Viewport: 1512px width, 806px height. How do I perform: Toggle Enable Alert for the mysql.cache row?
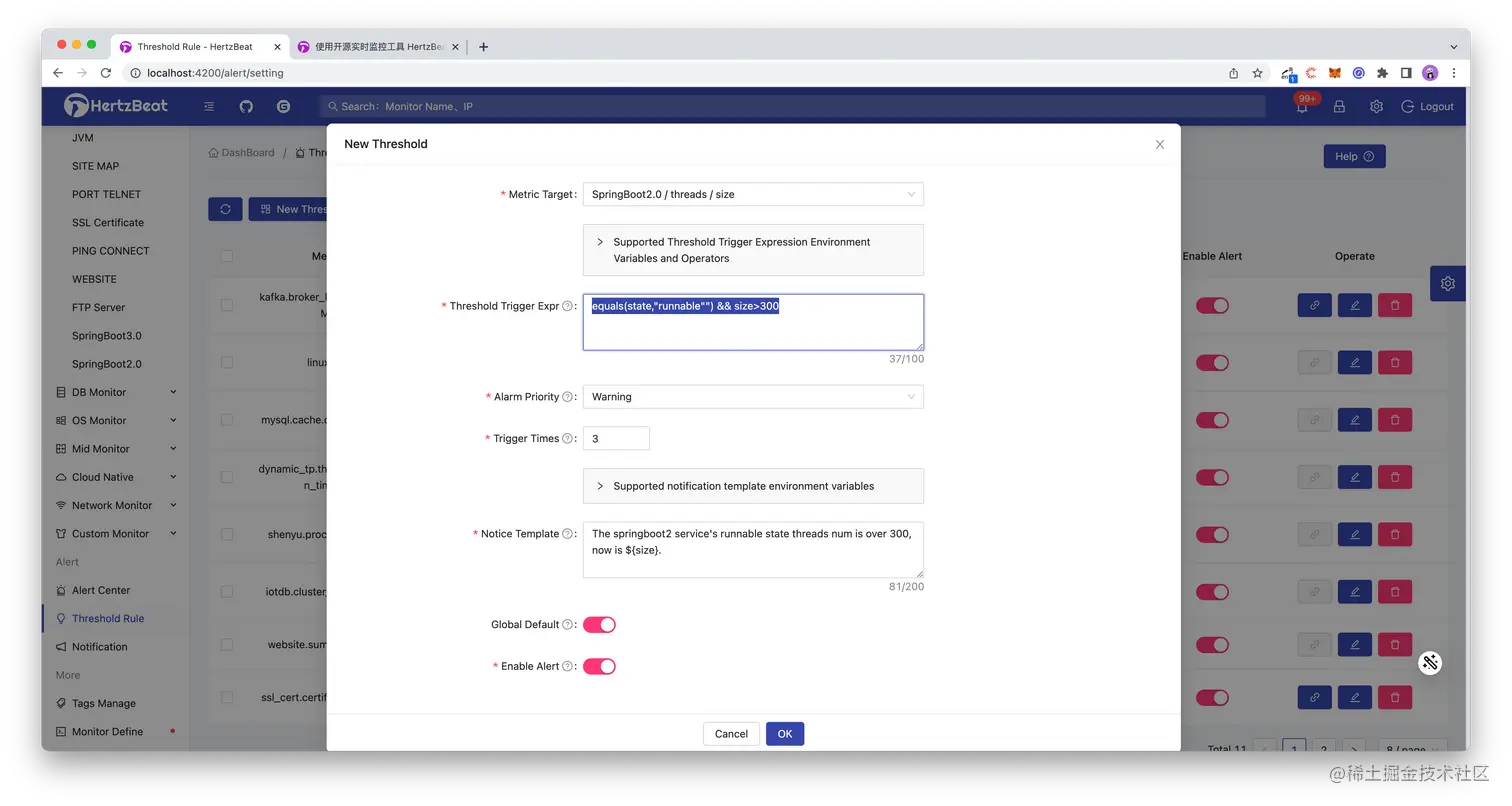pos(1212,420)
